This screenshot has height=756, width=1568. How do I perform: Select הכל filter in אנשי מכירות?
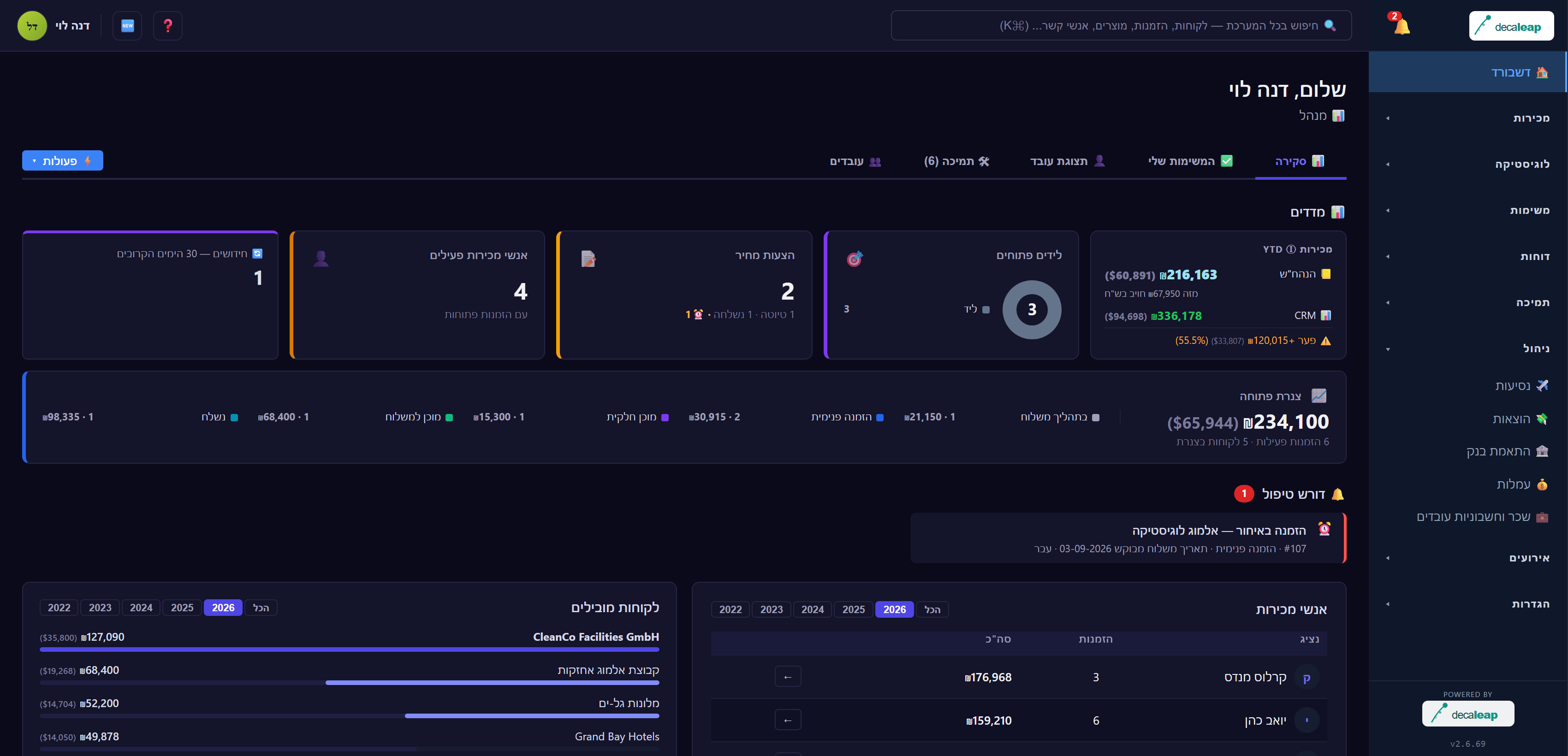[x=932, y=609]
